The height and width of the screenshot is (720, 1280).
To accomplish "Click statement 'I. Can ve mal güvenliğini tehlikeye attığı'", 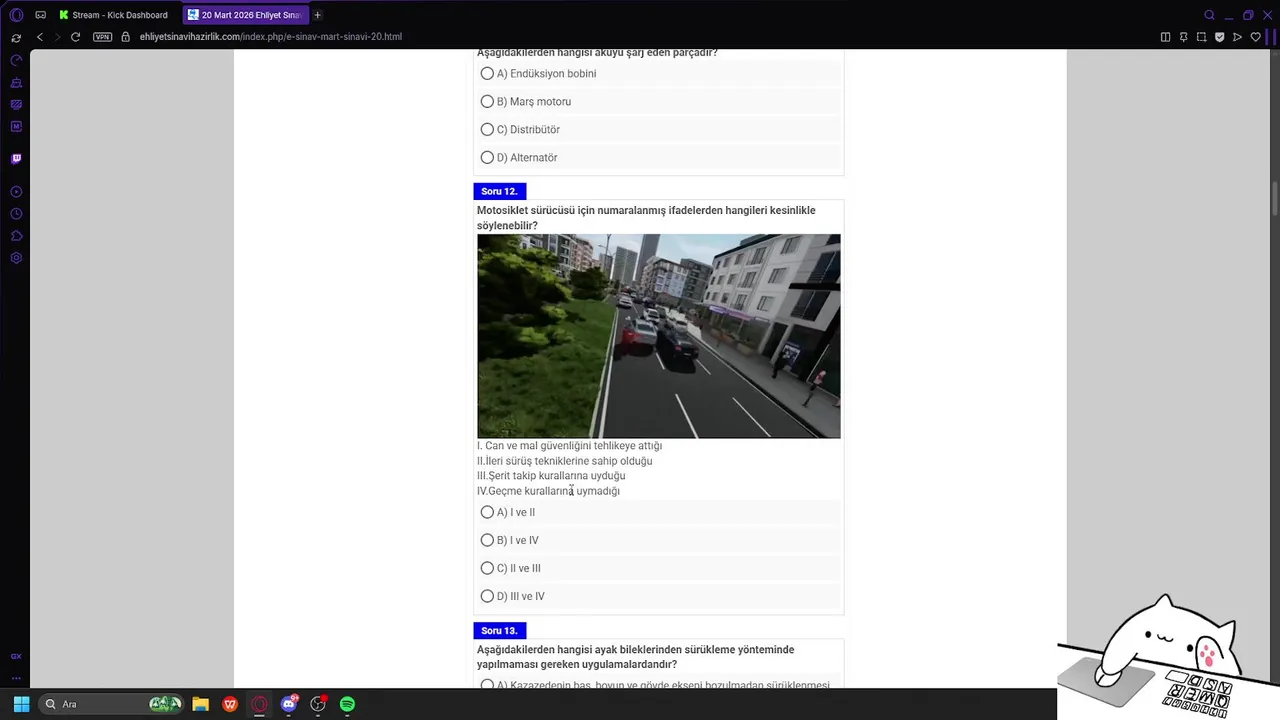I will pyautogui.click(x=569, y=446).
